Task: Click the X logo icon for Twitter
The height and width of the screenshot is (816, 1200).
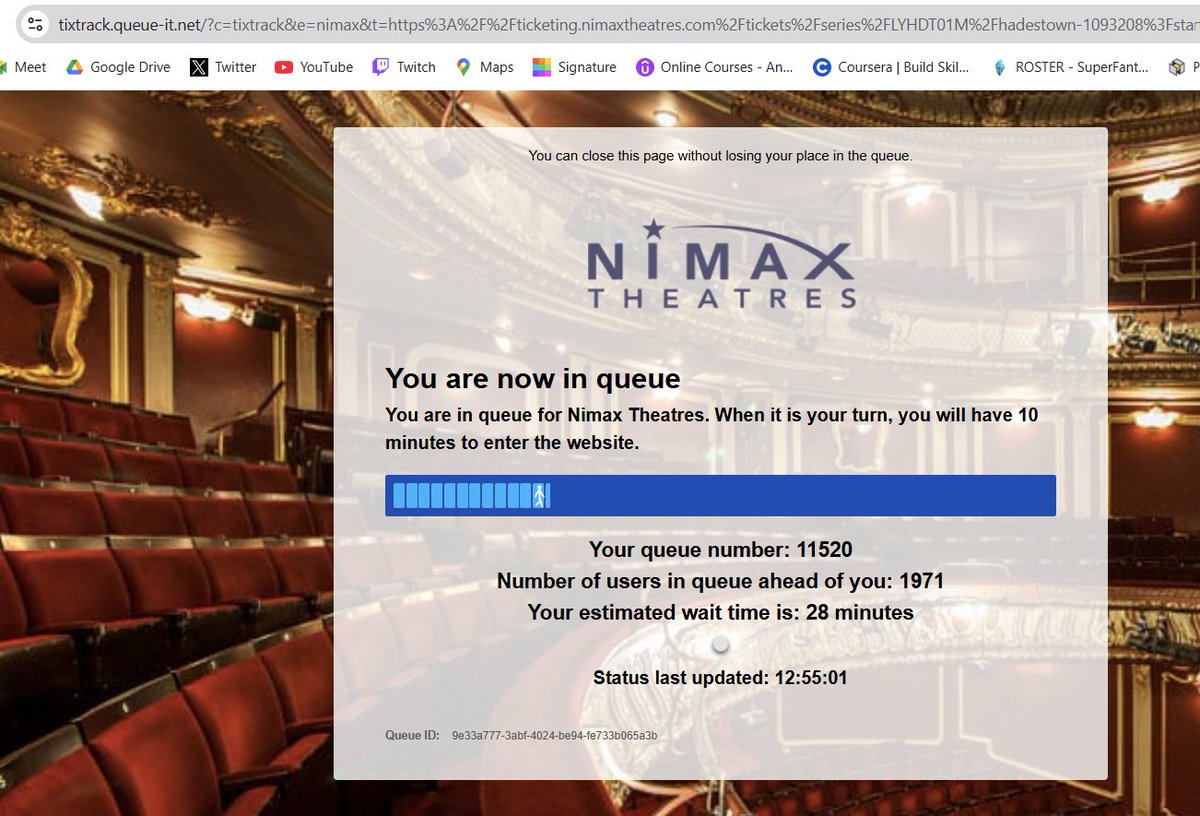Action: 199,67
